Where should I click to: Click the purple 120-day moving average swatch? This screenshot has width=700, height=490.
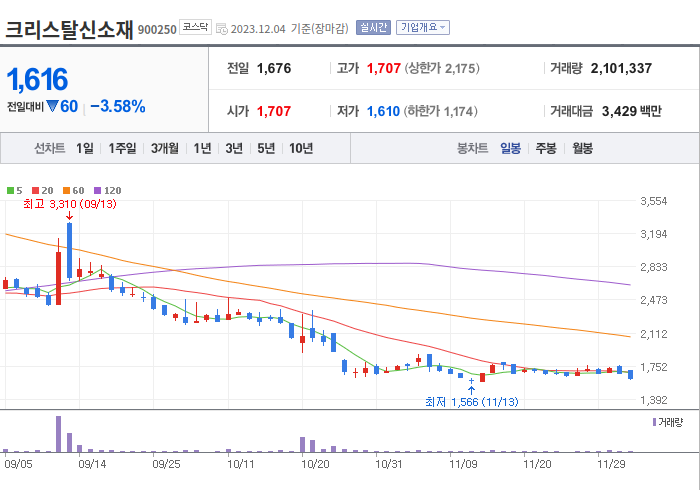[97, 191]
